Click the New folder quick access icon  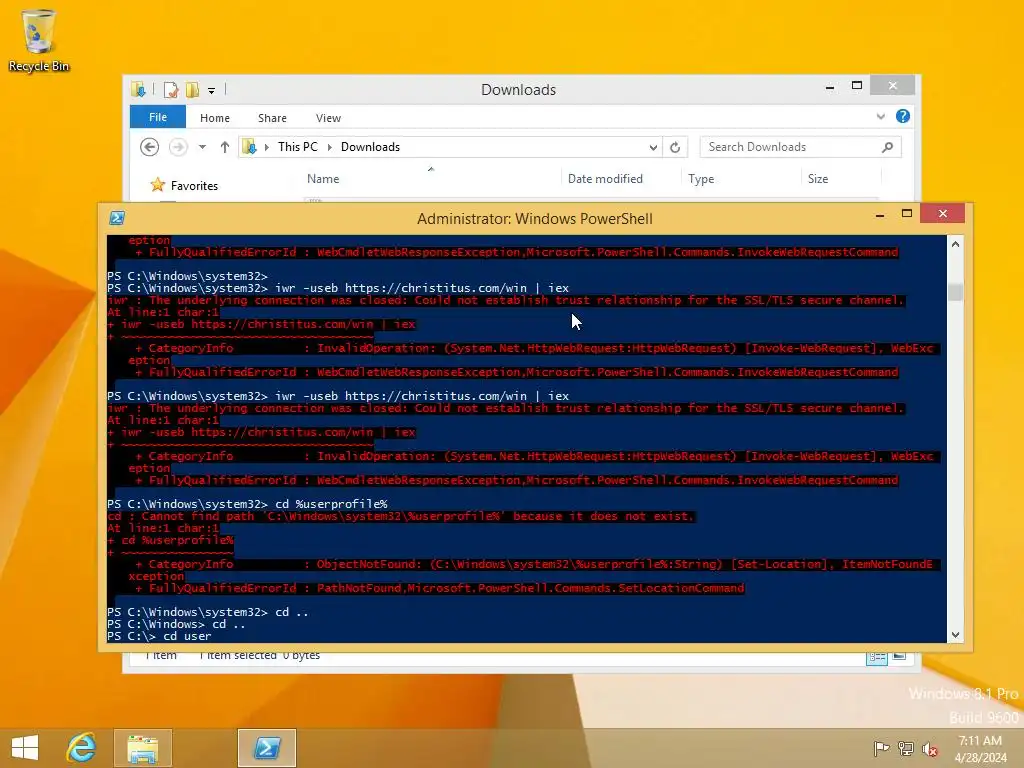[x=192, y=90]
